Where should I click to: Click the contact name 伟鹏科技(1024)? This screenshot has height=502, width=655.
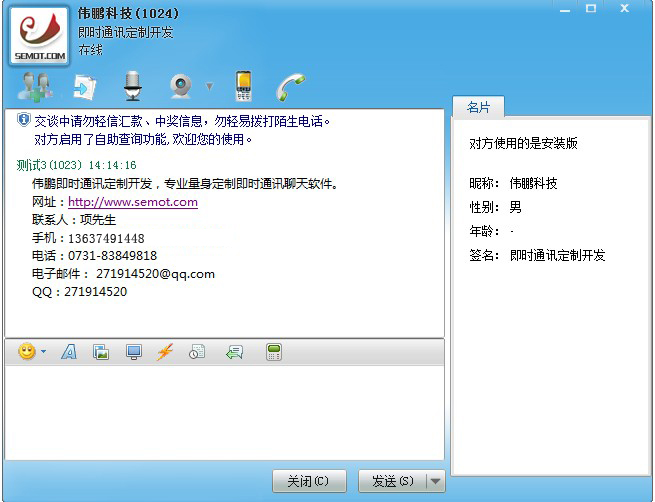[x=128, y=13]
